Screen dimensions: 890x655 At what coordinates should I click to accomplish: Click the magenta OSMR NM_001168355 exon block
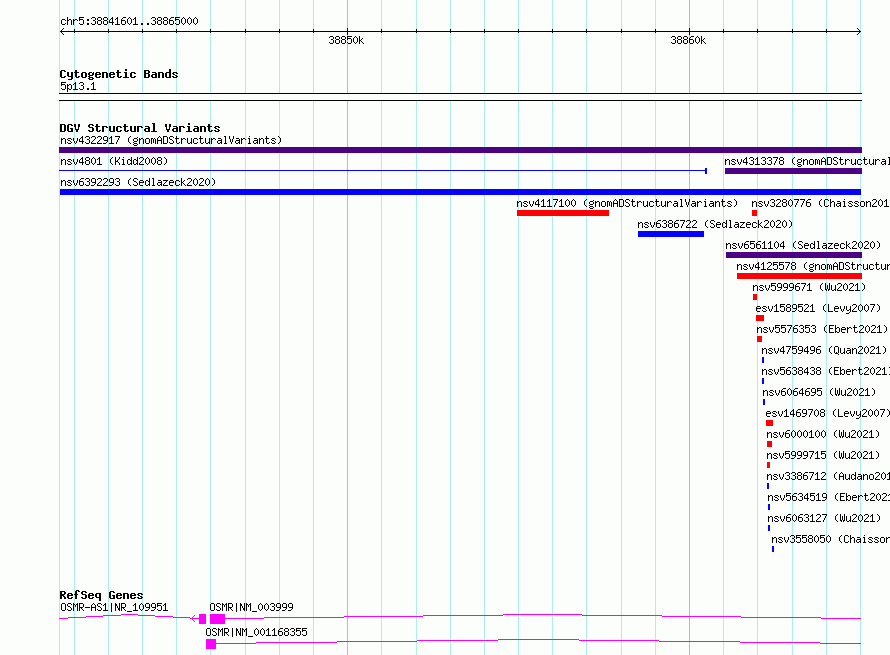pyautogui.click(x=211, y=644)
